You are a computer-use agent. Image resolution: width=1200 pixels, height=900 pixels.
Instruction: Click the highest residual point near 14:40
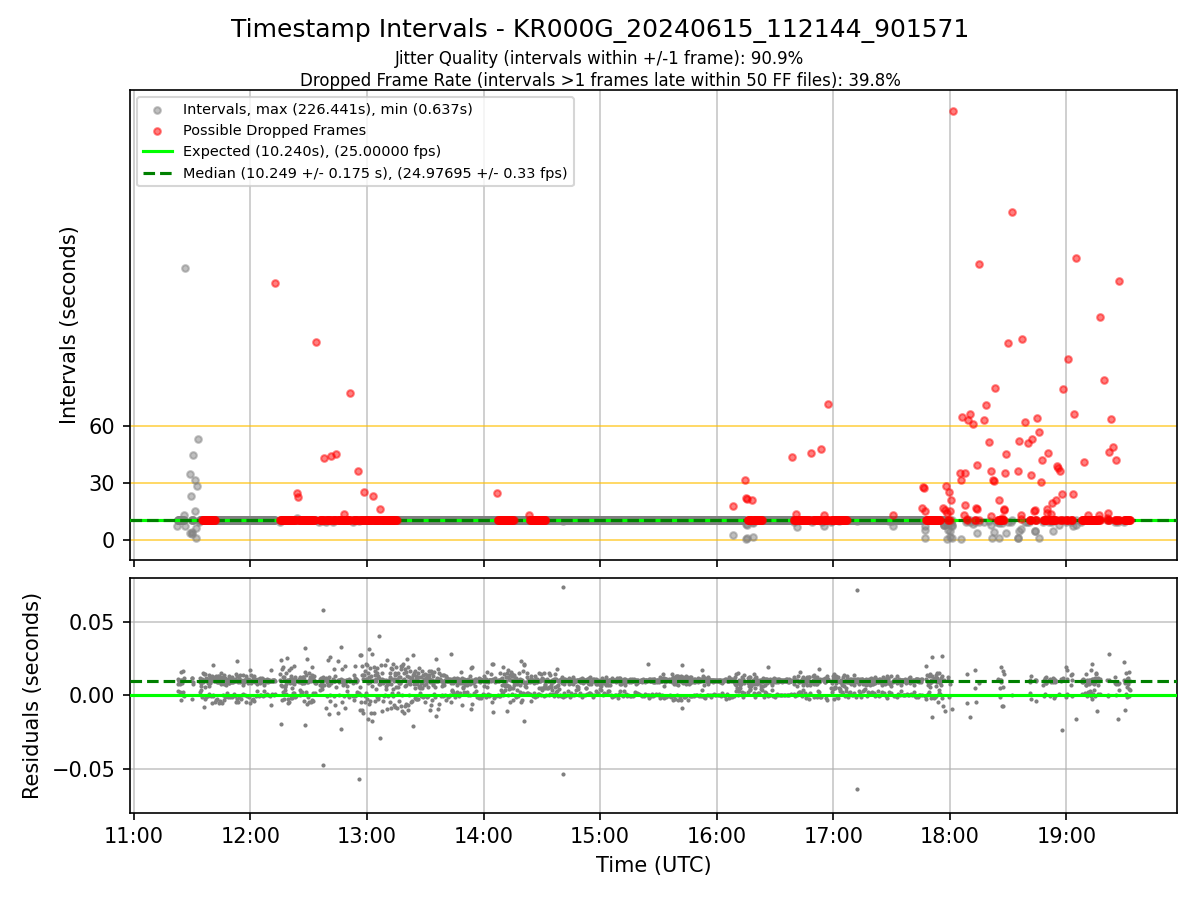click(x=563, y=587)
